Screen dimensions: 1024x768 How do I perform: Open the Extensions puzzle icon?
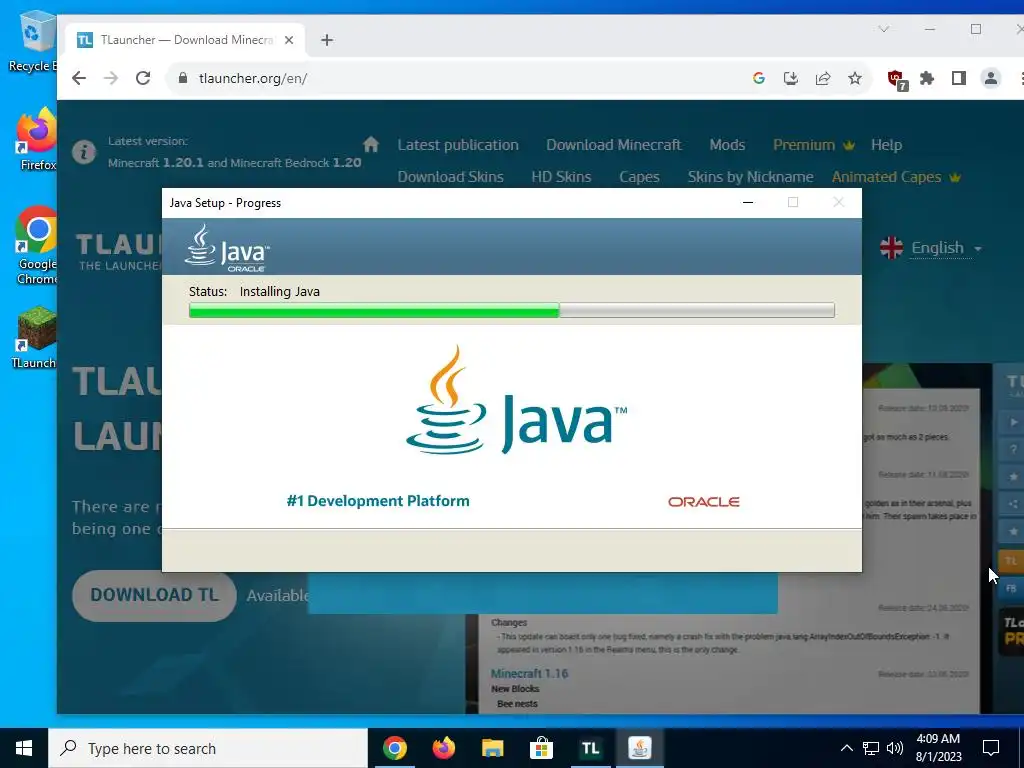click(927, 78)
